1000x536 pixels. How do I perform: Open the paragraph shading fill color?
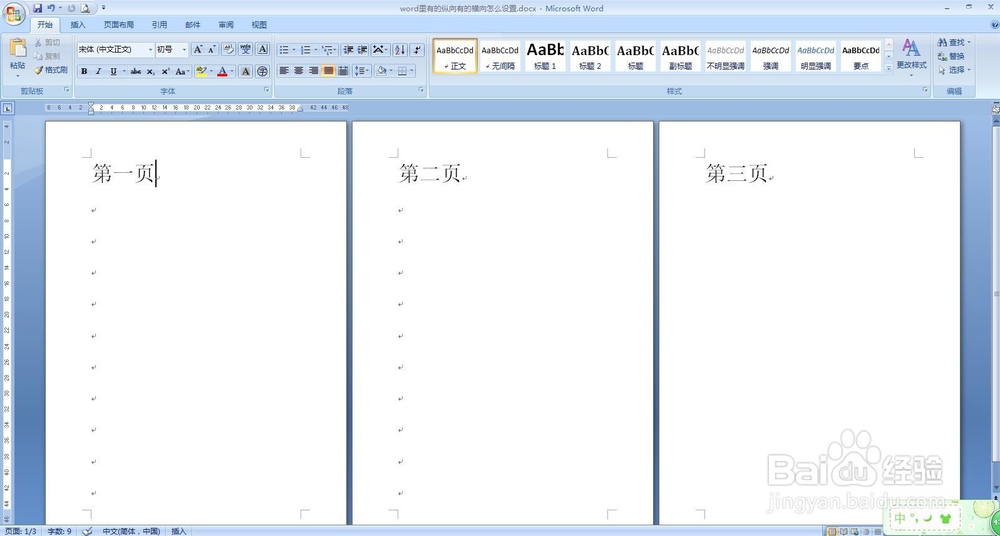383,71
